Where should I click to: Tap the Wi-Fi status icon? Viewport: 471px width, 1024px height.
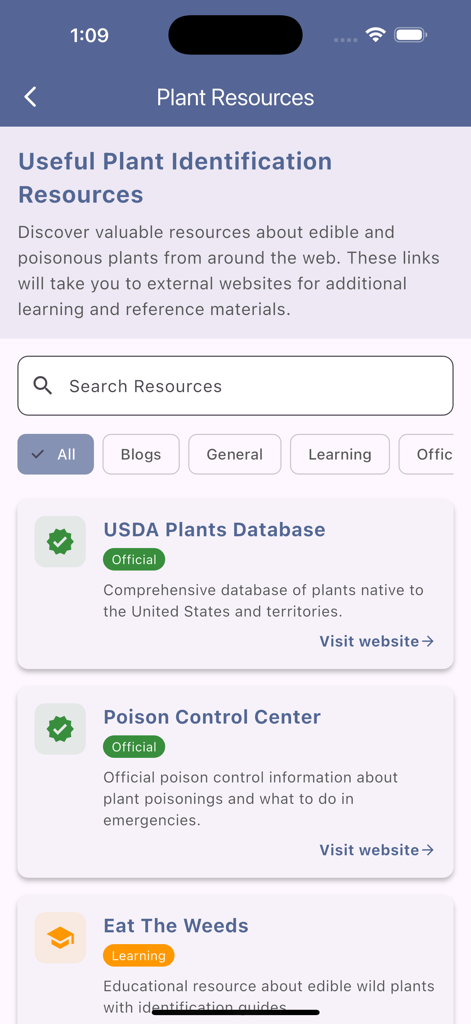click(x=376, y=35)
